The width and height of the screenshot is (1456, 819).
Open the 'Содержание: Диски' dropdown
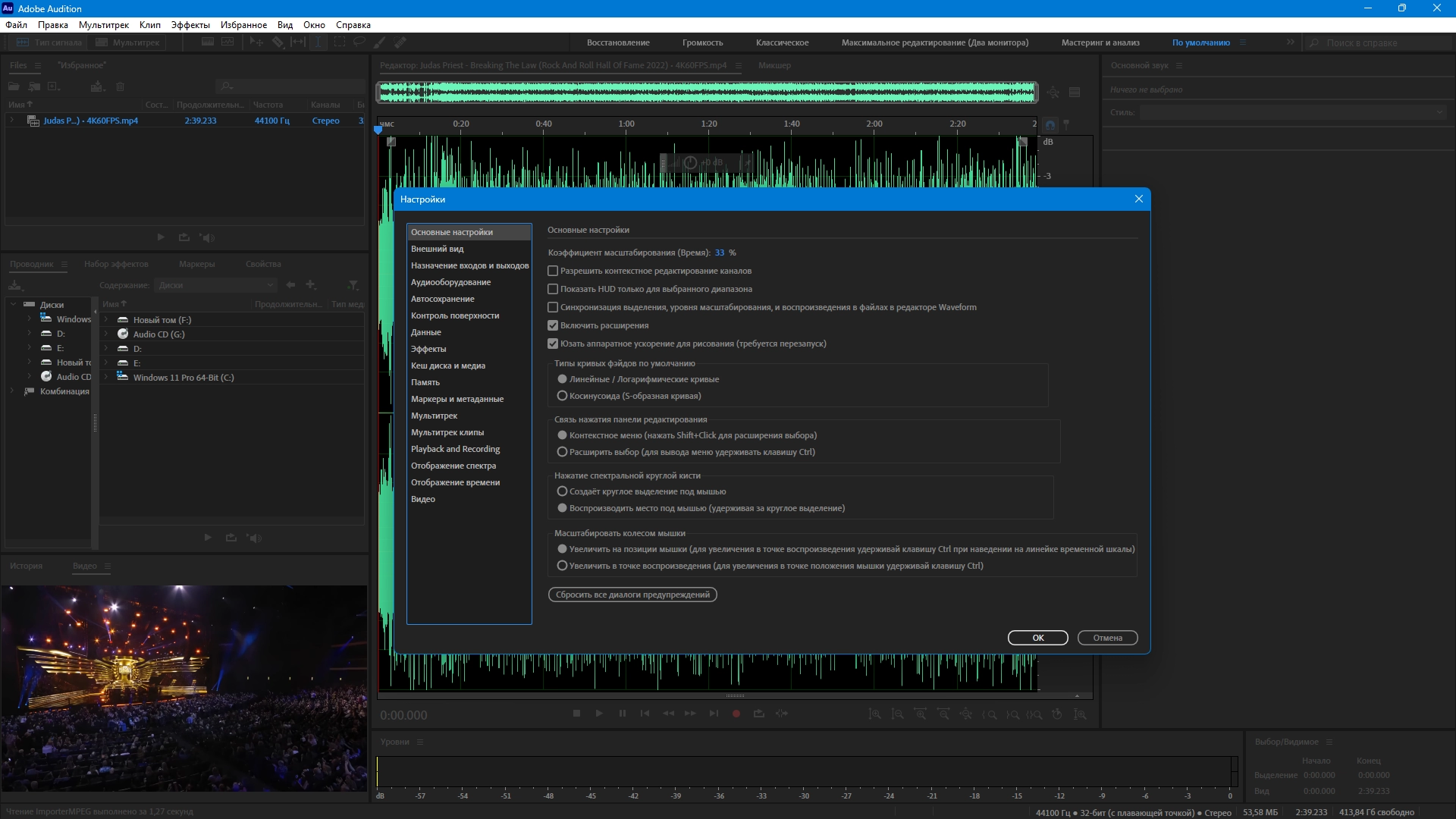(216, 285)
